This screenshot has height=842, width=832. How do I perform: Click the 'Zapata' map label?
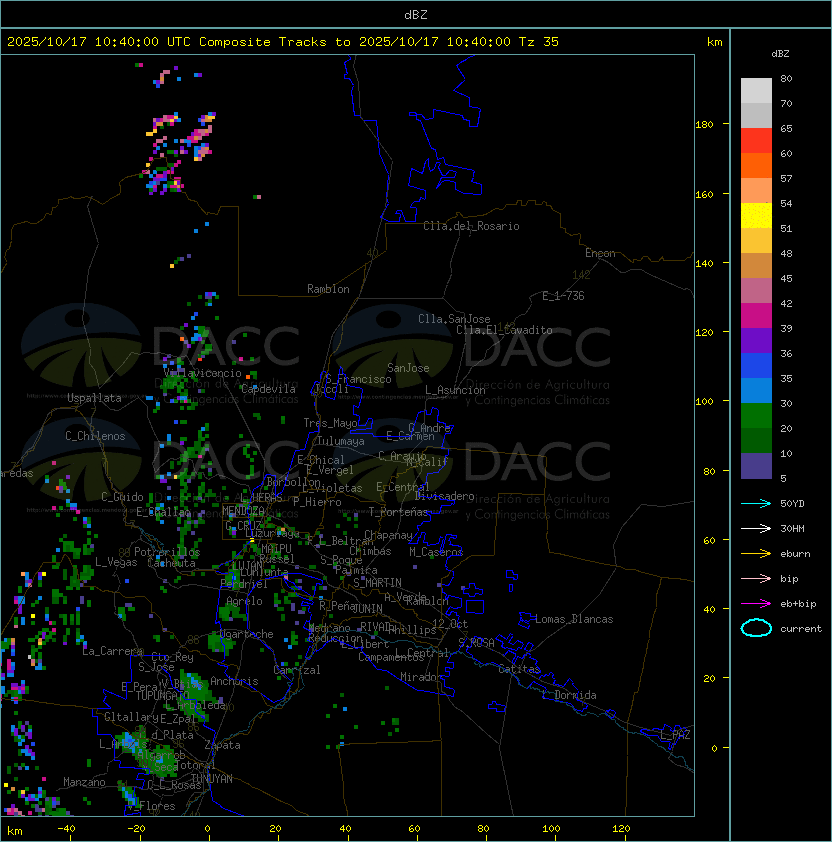222,745
